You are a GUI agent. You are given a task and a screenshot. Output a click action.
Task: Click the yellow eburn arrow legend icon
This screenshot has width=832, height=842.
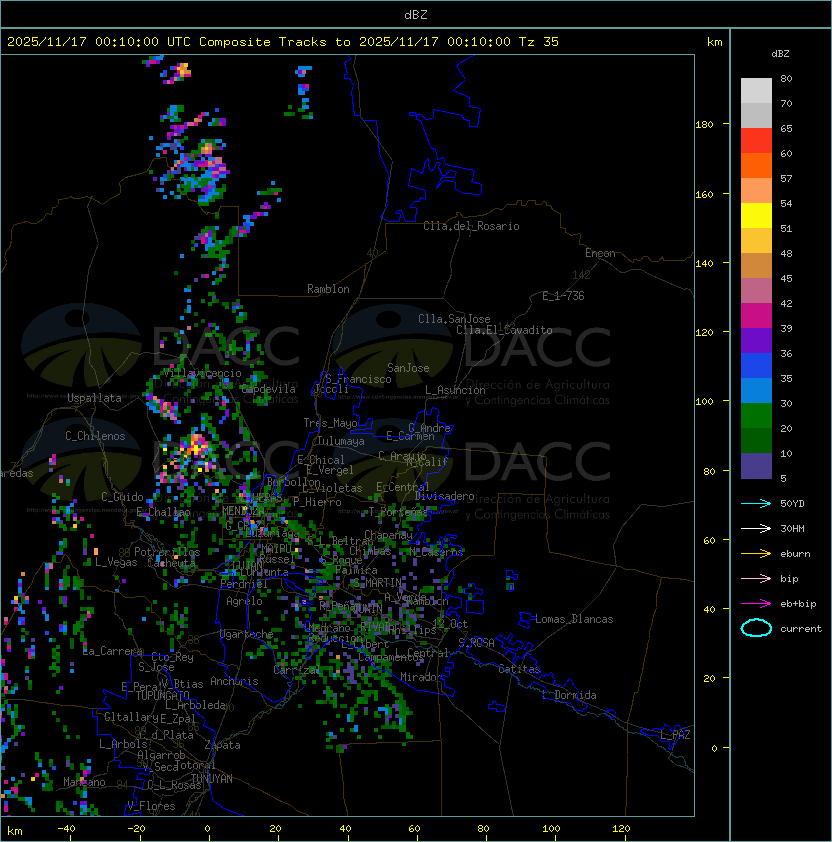pyautogui.click(x=756, y=554)
